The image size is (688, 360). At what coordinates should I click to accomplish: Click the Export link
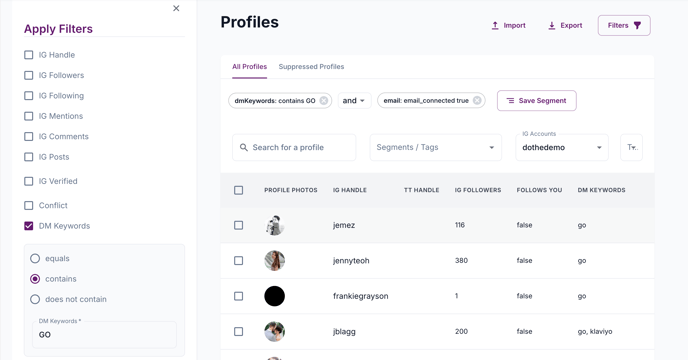coord(565,25)
